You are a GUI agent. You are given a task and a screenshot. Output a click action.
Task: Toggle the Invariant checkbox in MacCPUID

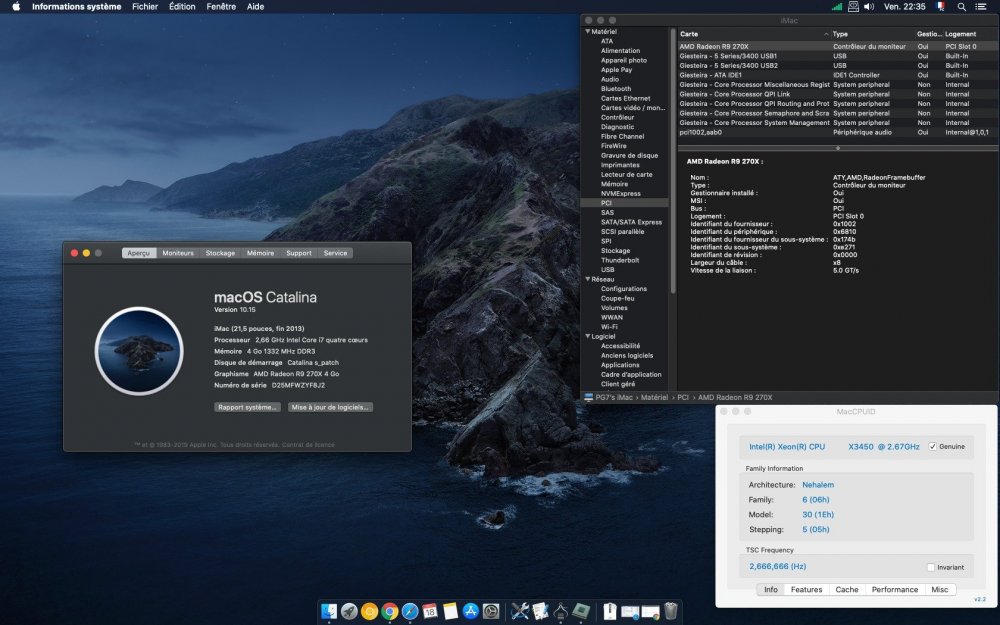click(x=930, y=567)
